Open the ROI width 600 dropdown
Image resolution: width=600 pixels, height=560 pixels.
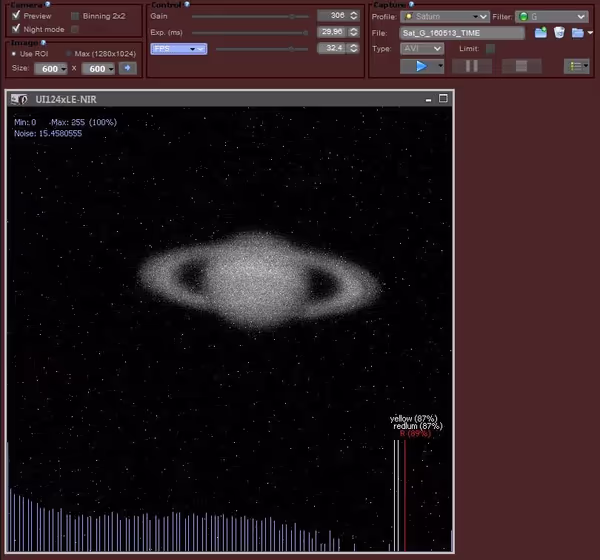coord(51,69)
